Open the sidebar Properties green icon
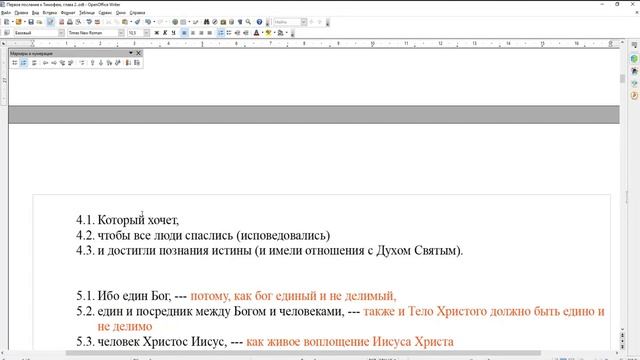The image size is (640, 360). pos(634,59)
